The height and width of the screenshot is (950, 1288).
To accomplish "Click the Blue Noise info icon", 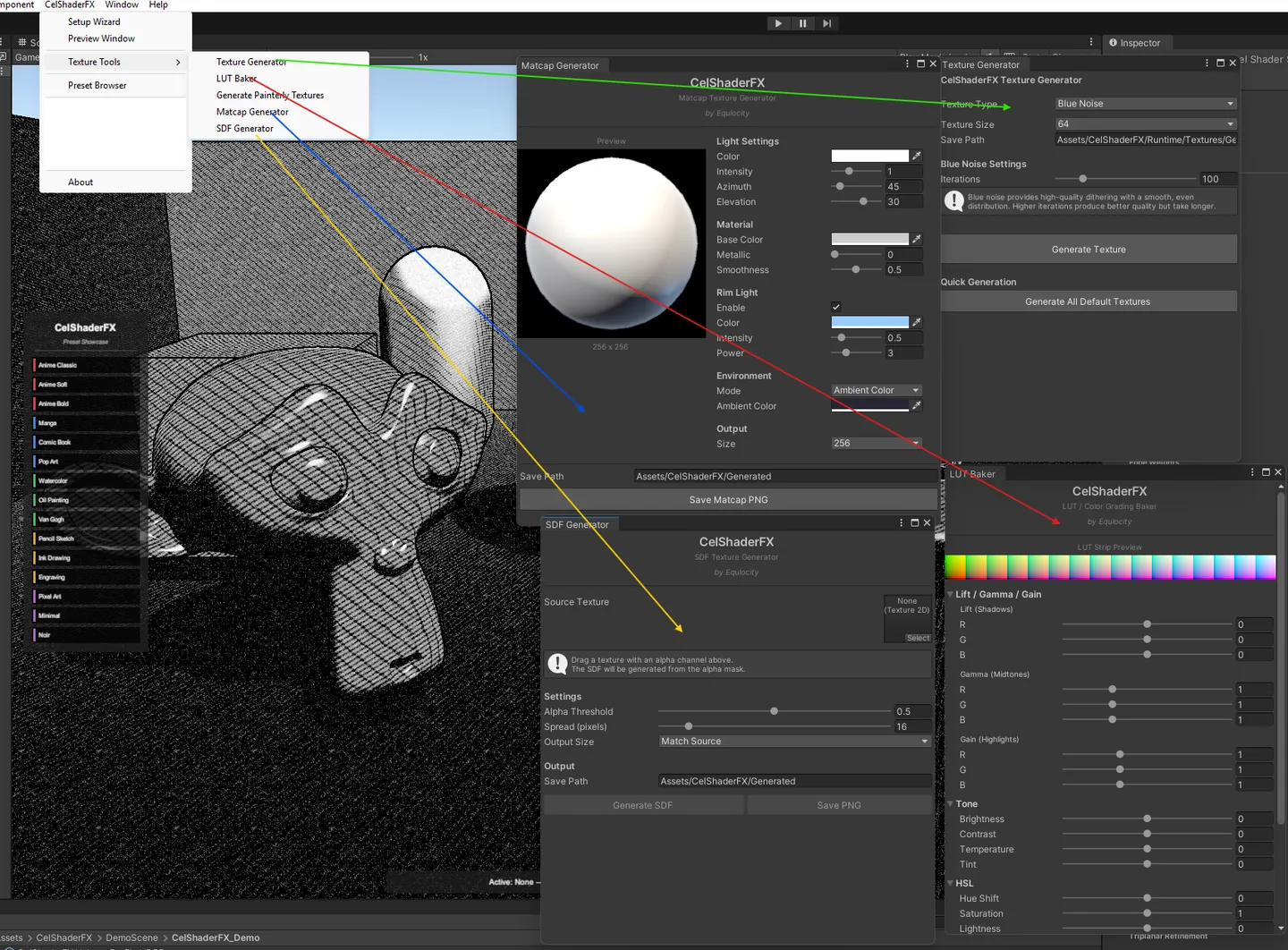I will [x=954, y=201].
